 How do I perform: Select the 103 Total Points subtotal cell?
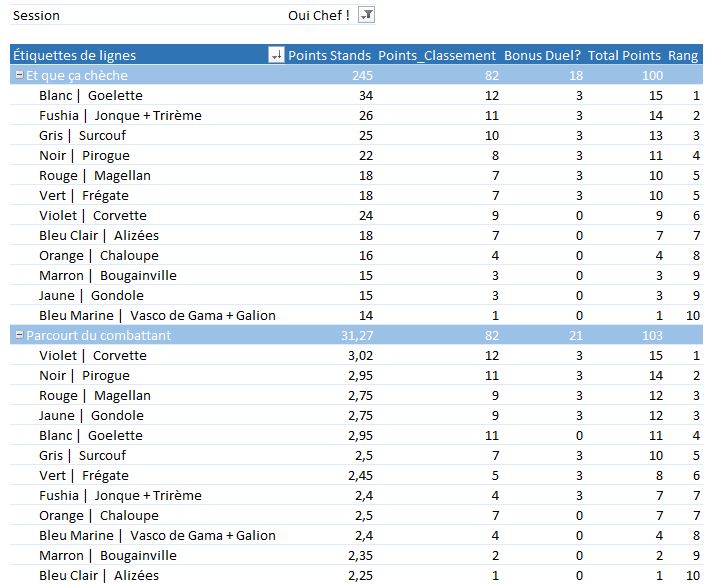pos(649,336)
